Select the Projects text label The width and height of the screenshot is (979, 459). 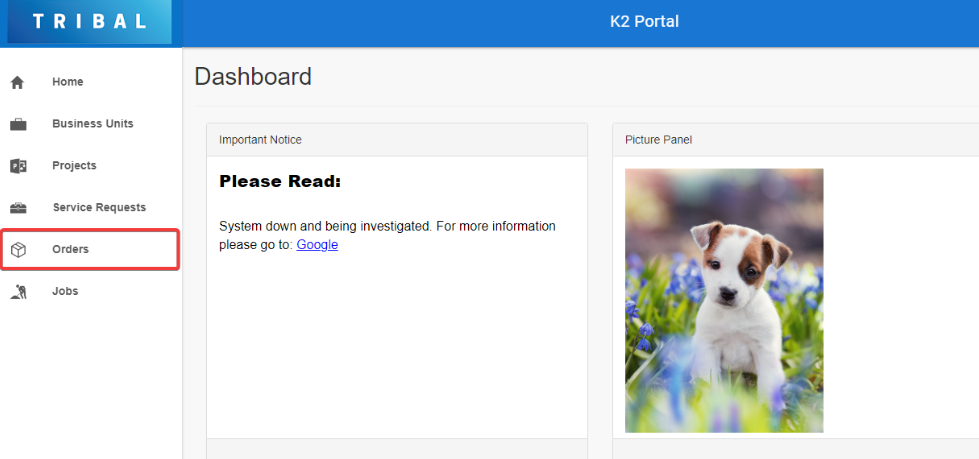(x=74, y=166)
